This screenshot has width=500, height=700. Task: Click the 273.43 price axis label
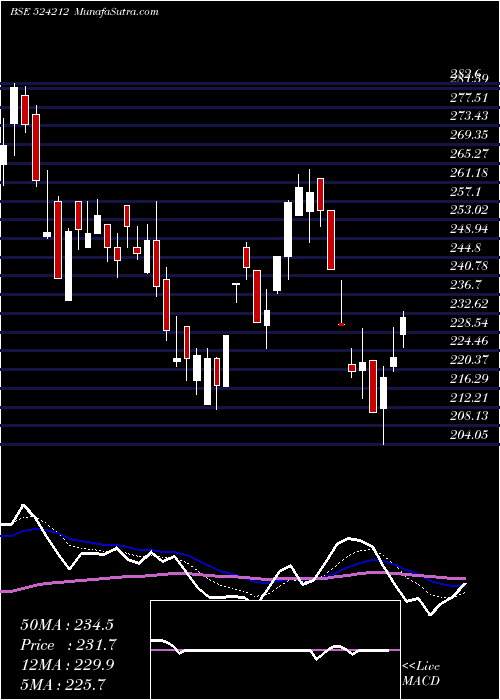coord(469,117)
